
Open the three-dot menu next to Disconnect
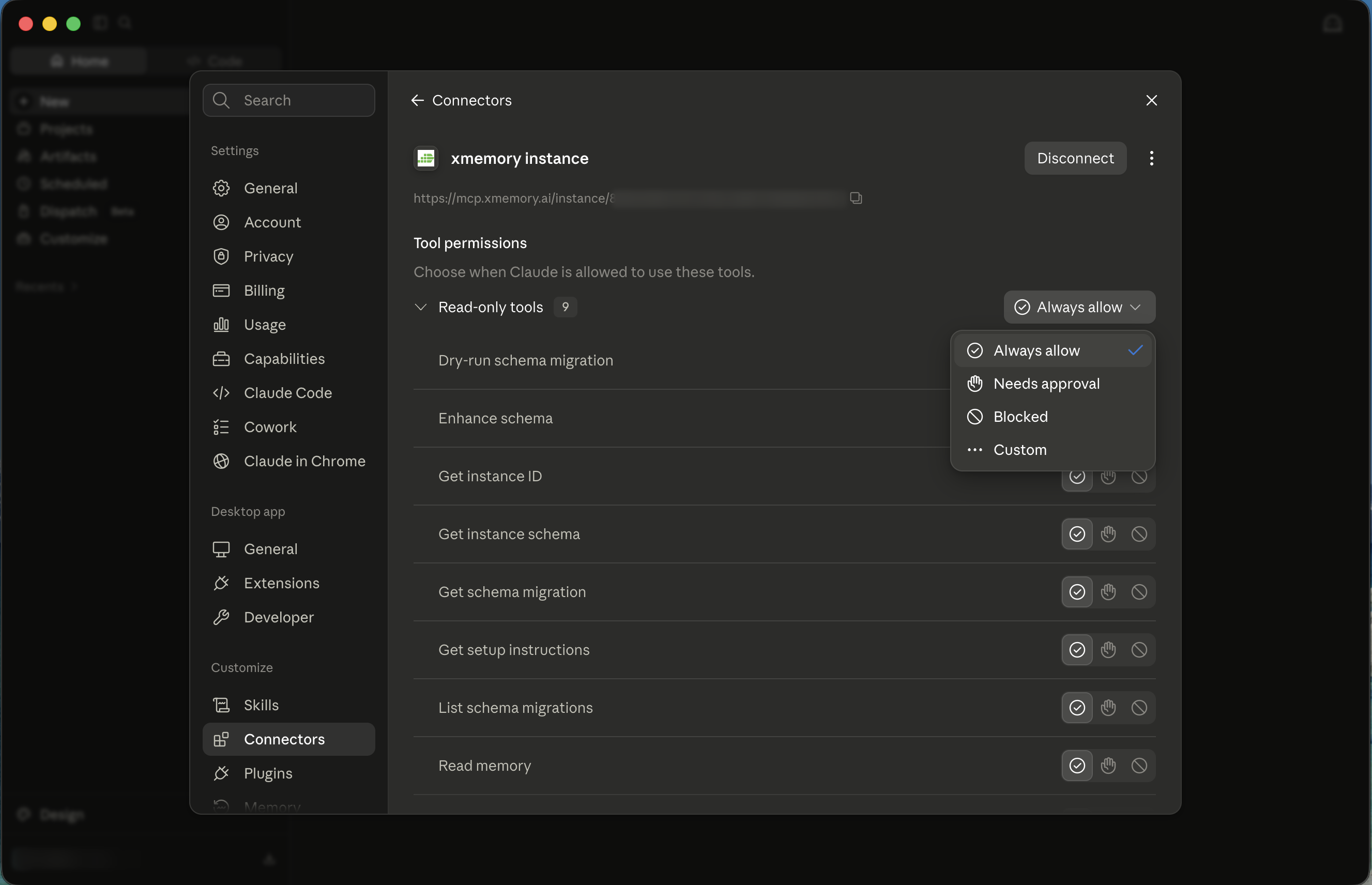pos(1151,159)
